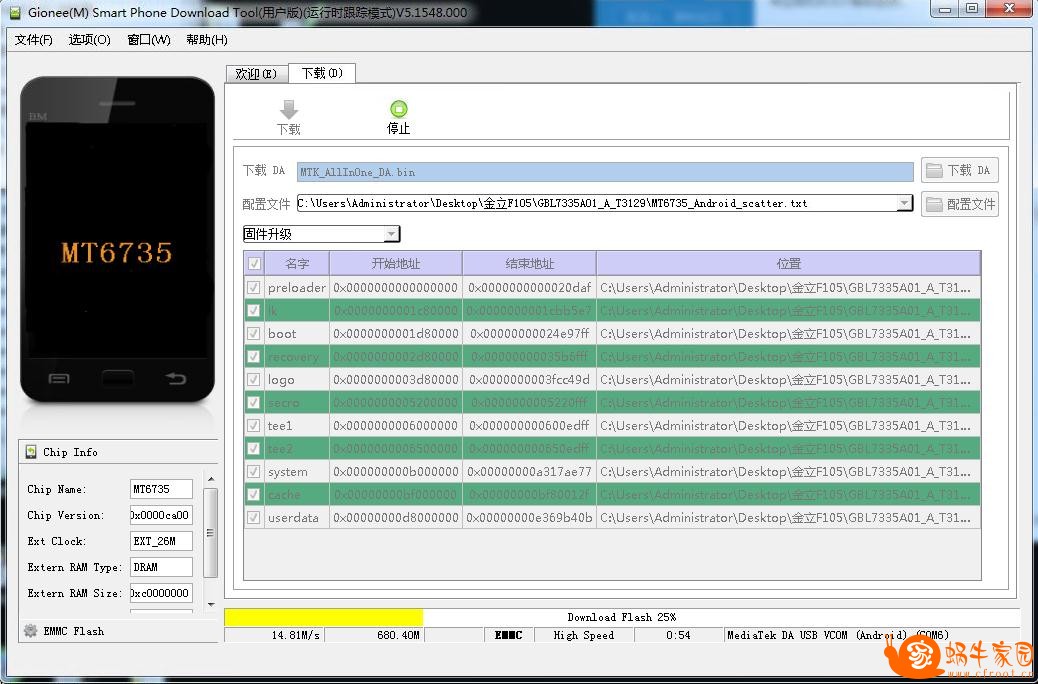
Task: Open the scatter file path dropdown
Action: click(x=904, y=203)
